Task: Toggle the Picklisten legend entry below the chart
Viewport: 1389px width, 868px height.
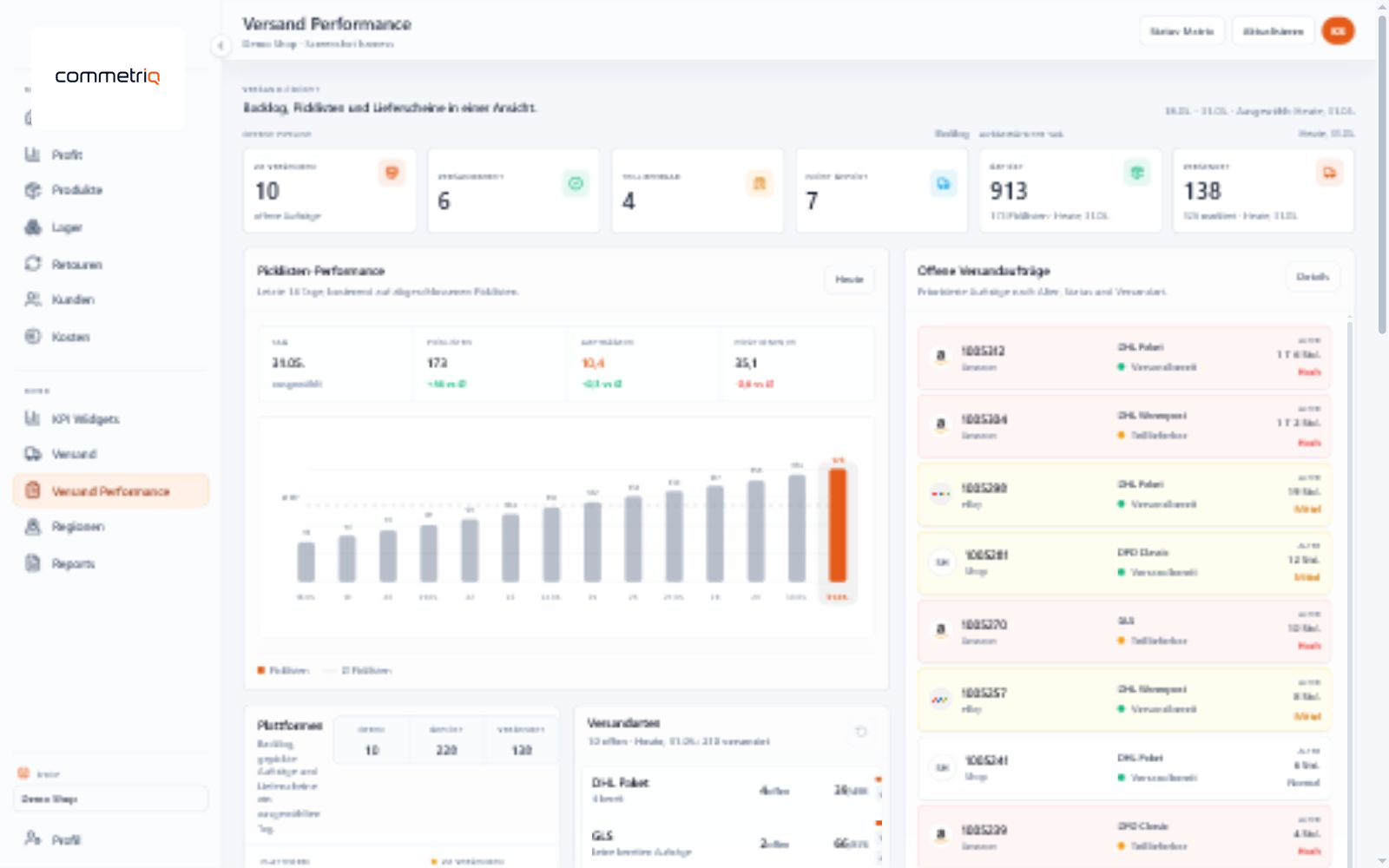Action: click(283, 670)
